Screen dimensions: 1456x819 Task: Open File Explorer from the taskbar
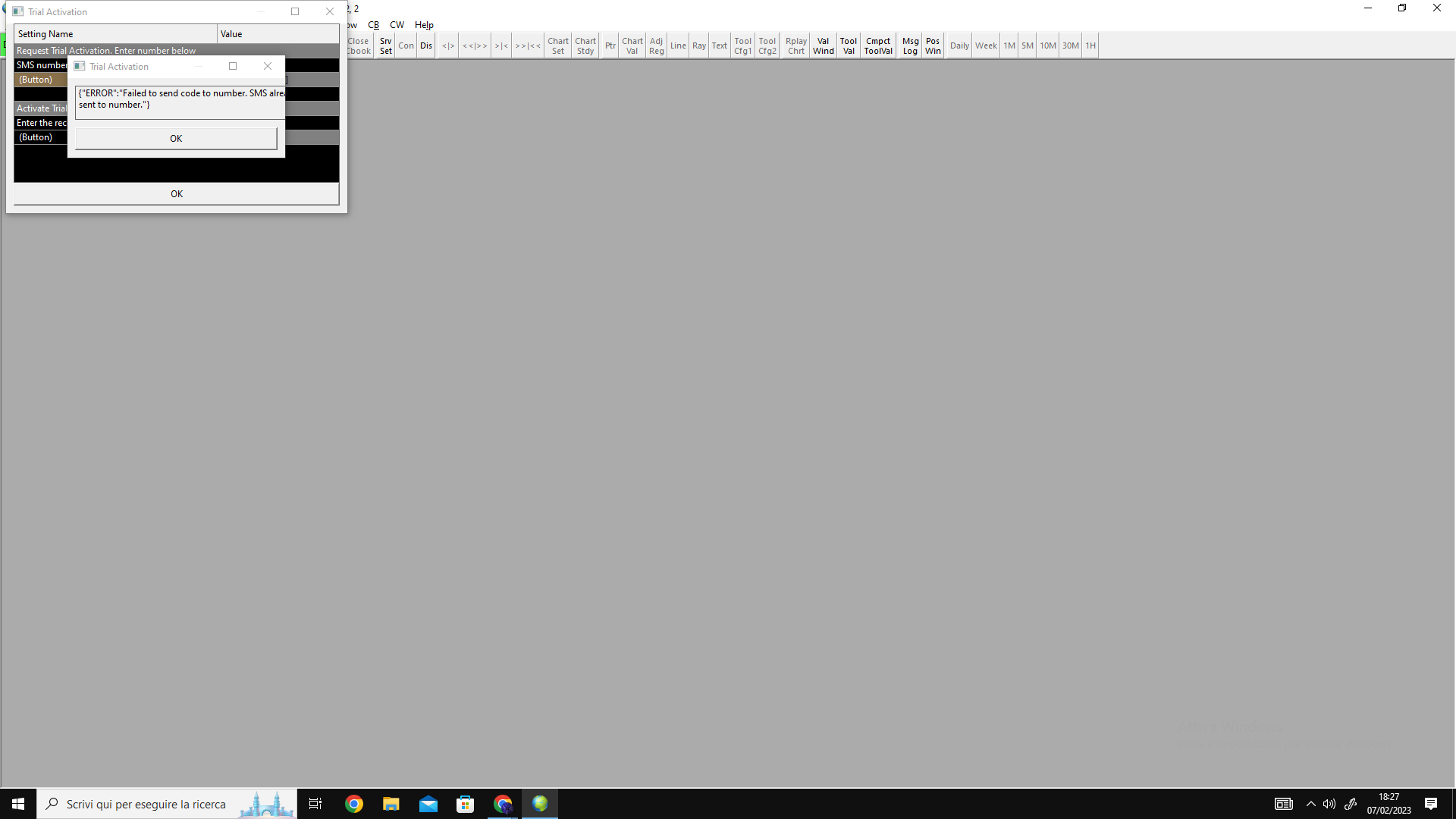pos(391,804)
